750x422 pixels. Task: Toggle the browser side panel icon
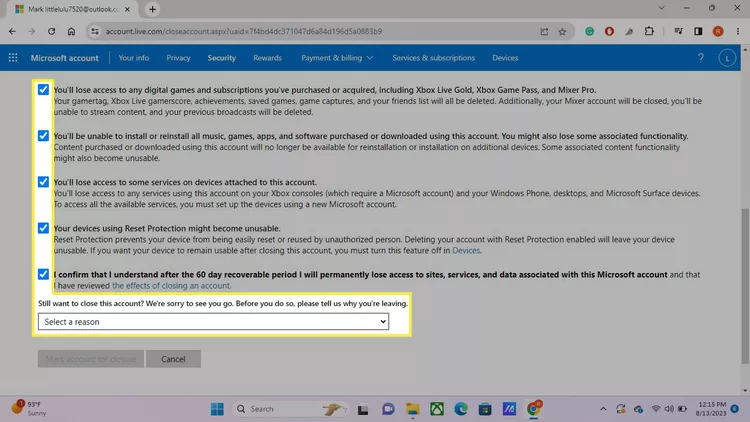click(698, 31)
